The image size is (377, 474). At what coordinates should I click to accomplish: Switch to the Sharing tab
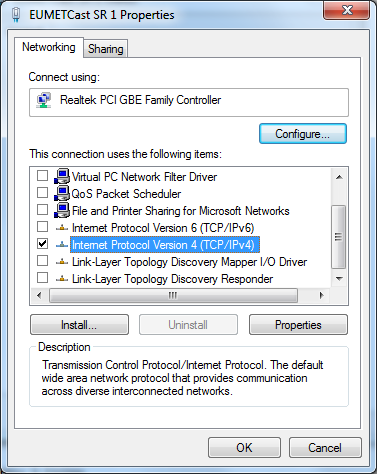point(106,49)
